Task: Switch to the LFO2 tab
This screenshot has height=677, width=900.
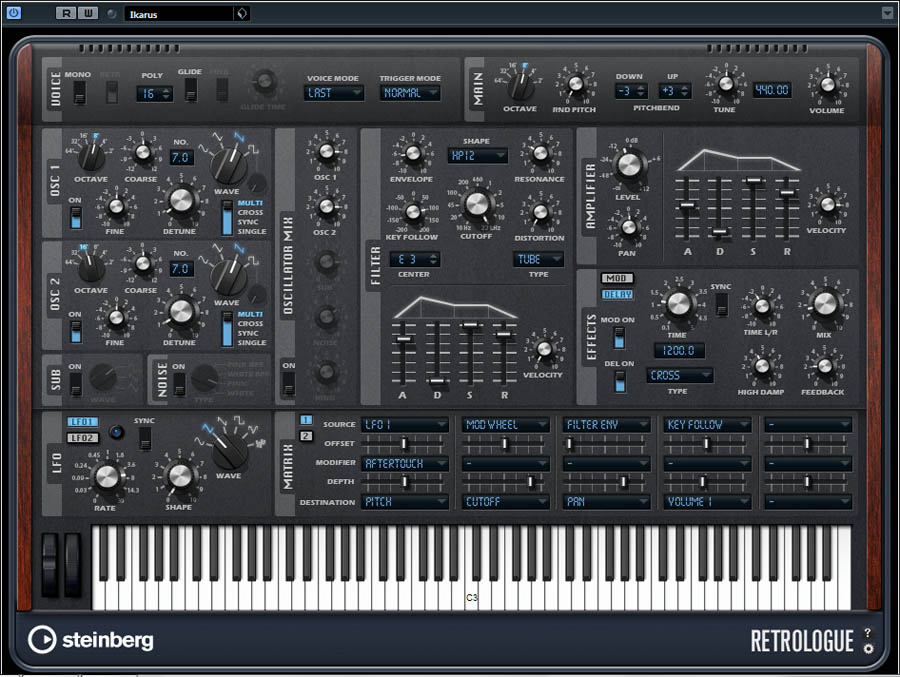Action: click(x=82, y=438)
